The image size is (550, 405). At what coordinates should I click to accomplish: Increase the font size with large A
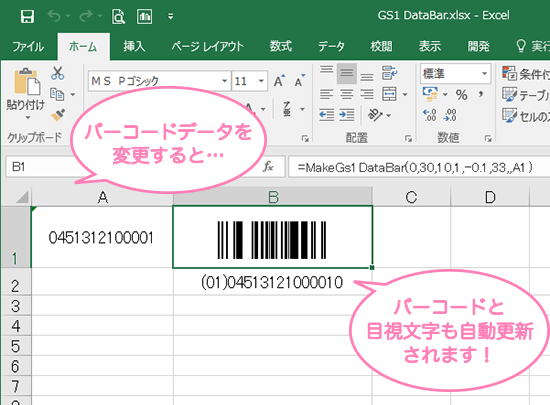coord(280,81)
